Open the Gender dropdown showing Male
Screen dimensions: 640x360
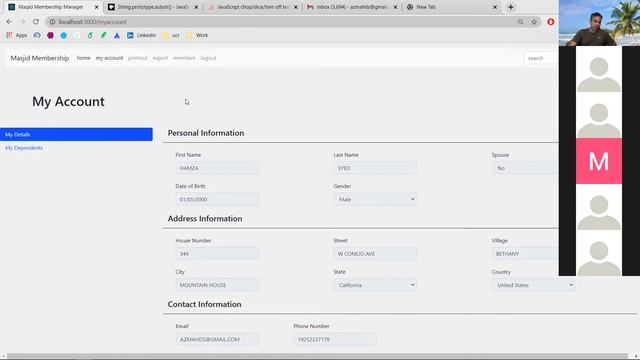coord(375,199)
